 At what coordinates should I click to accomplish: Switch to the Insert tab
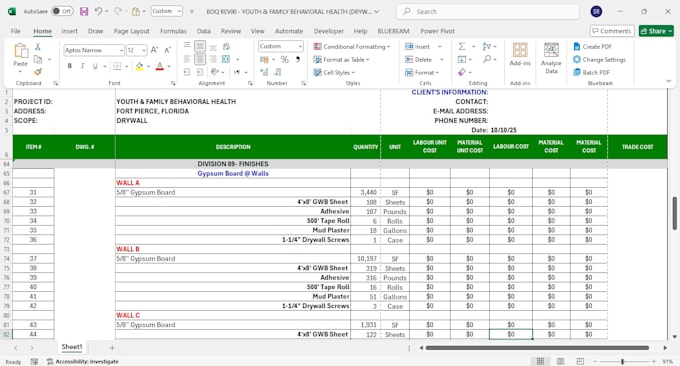tap(69, 31)
